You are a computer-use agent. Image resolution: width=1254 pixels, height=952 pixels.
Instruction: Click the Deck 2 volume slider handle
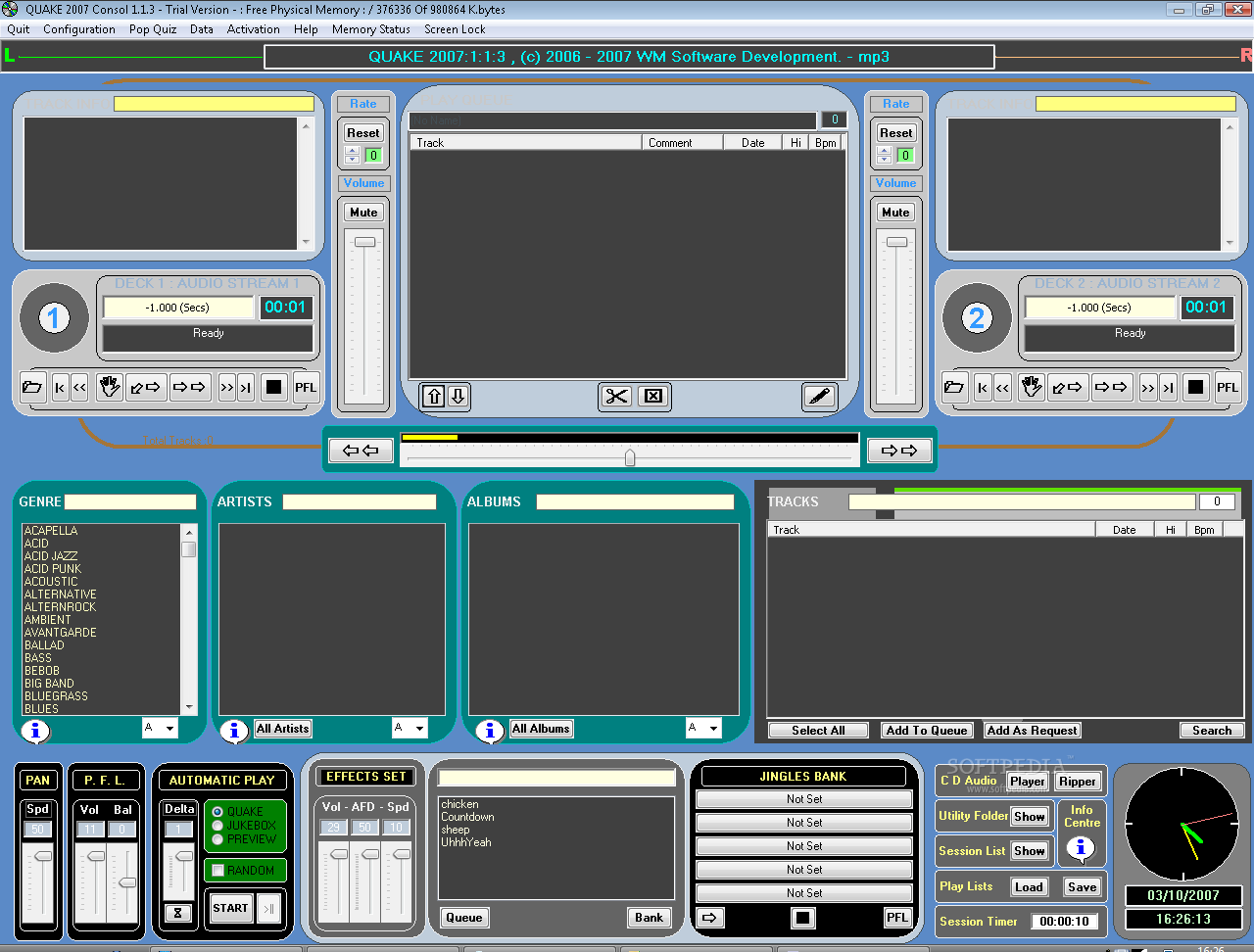896,242
